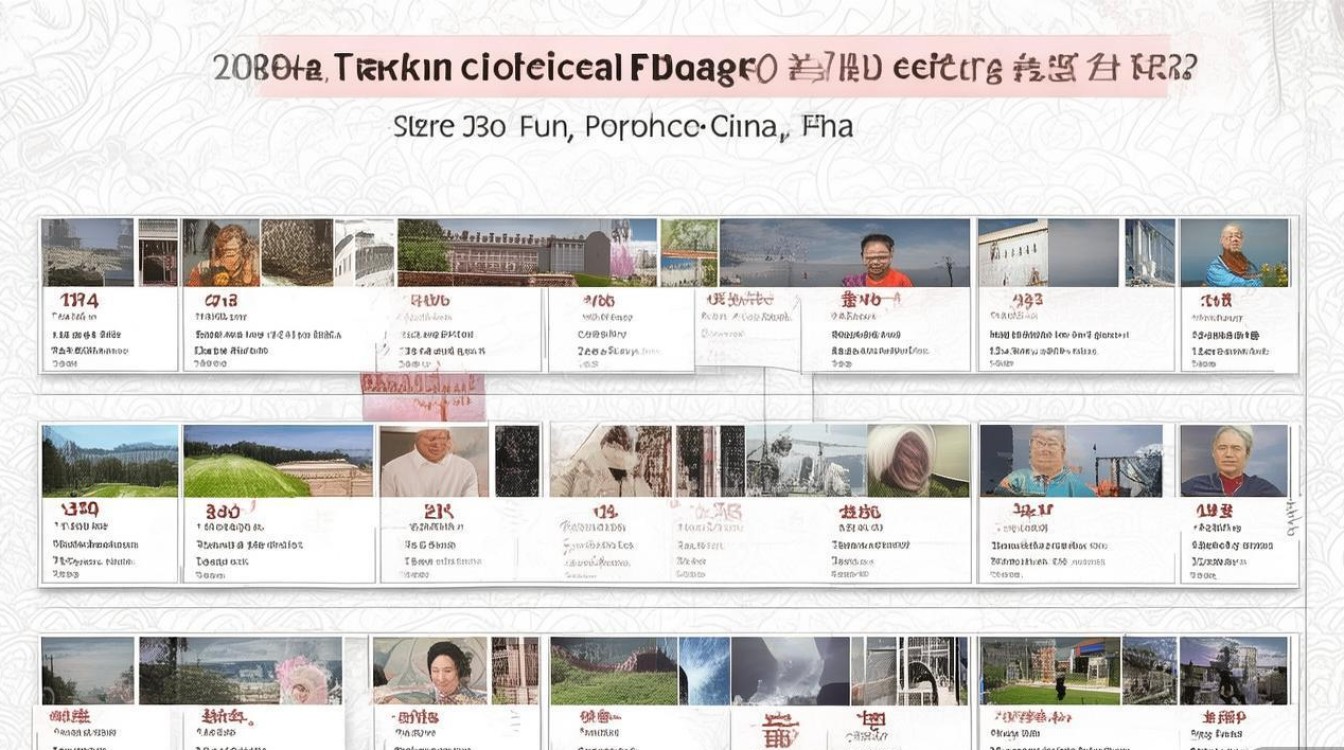Viewport: 1344px width, 750px height.
Task: Select the person in red shirt photo
Action: pos(876,257)
